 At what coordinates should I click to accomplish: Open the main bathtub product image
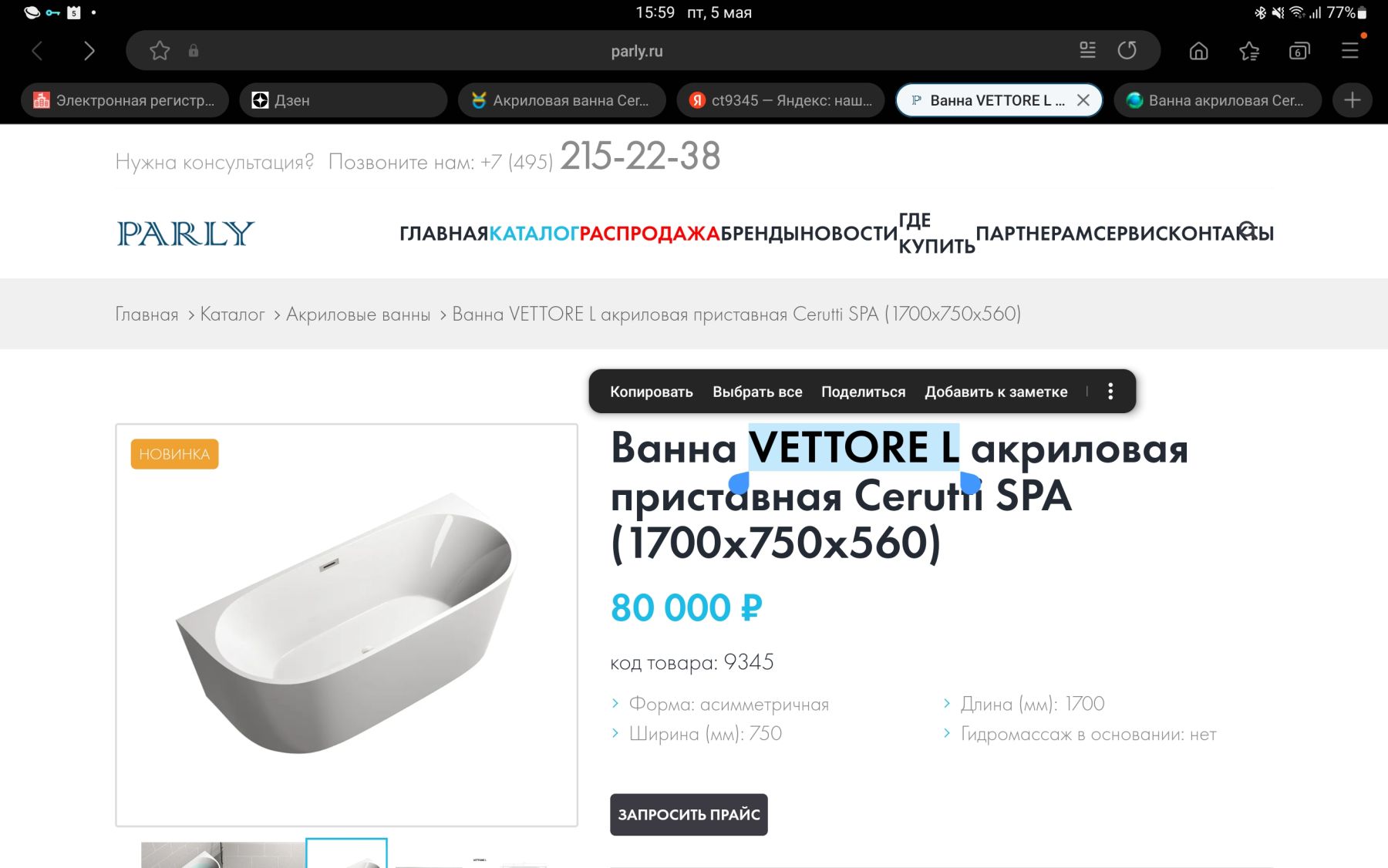[346, 625]
